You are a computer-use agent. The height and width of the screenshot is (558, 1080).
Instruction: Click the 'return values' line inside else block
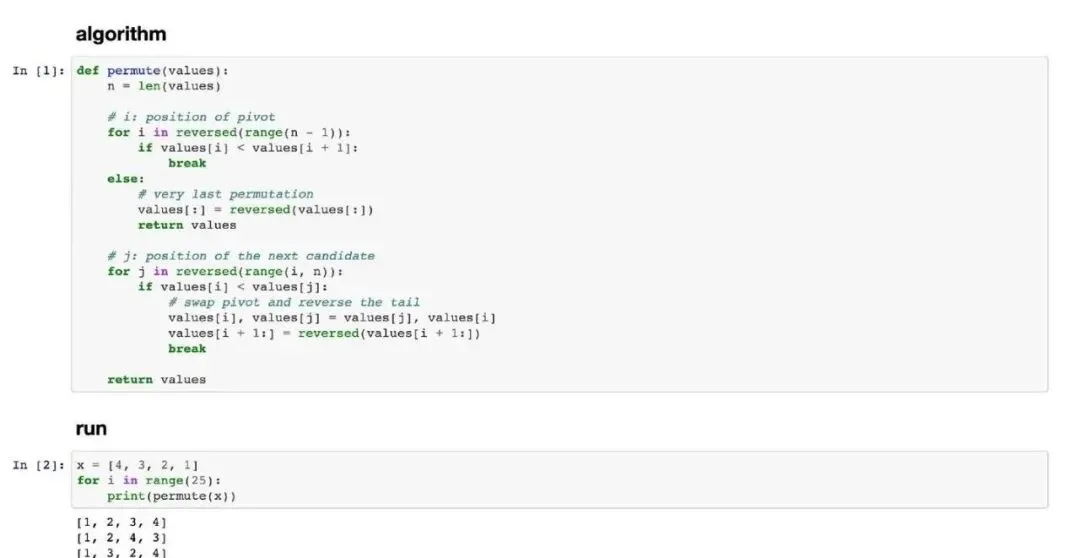click(x=187, y=225)
